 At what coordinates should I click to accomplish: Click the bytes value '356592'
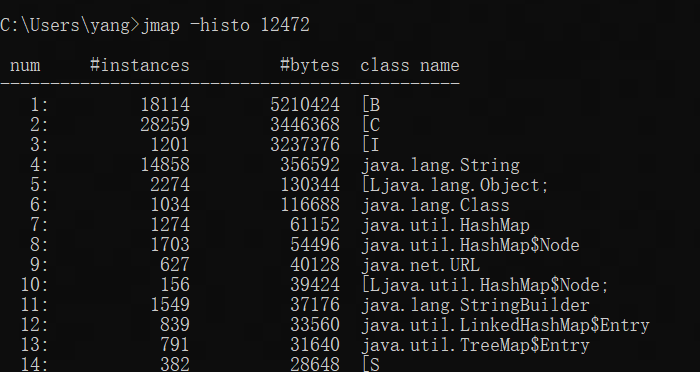tap(310, 165)
